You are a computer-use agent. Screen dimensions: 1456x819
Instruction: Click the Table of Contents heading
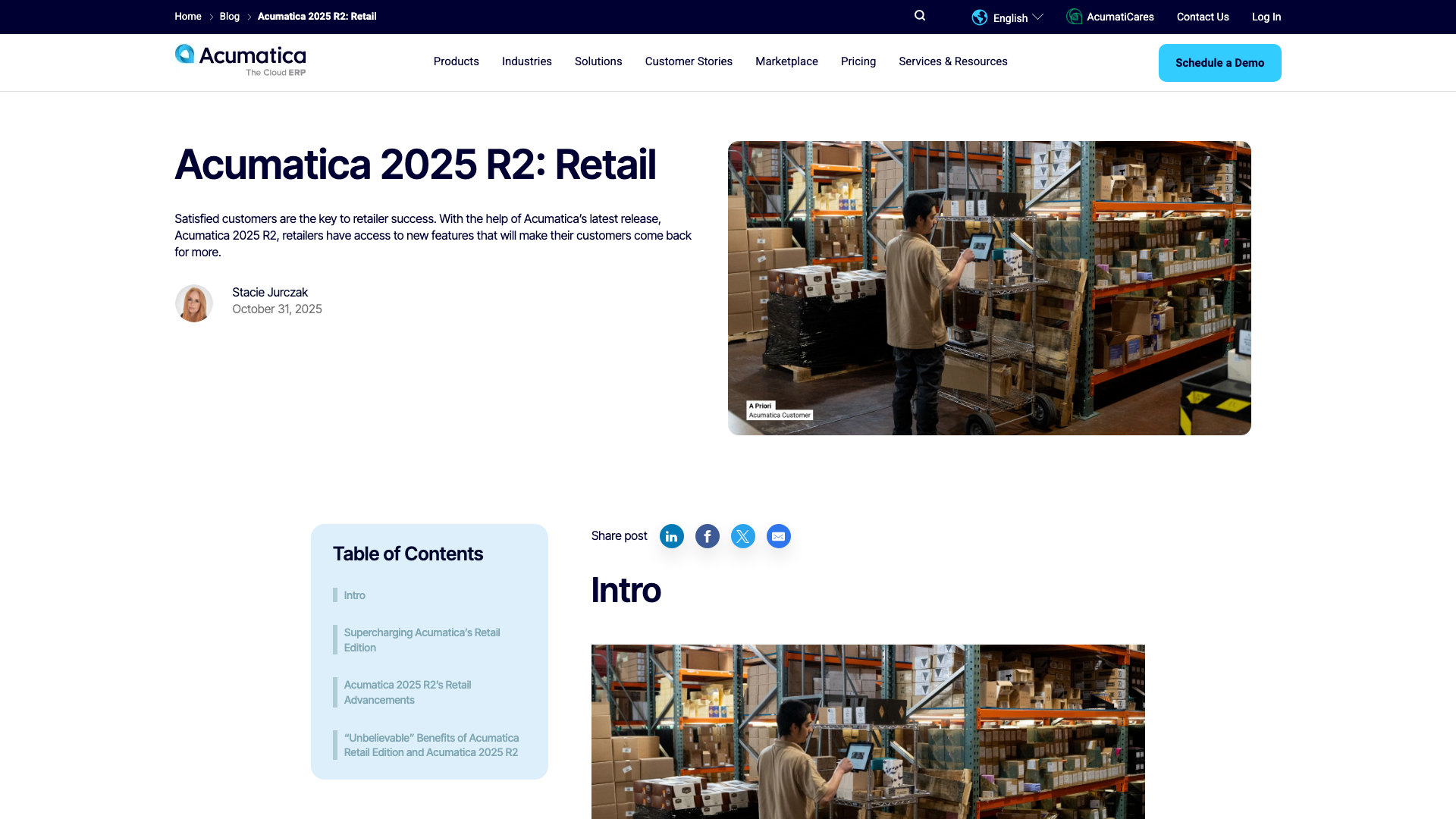coord(408,554)
